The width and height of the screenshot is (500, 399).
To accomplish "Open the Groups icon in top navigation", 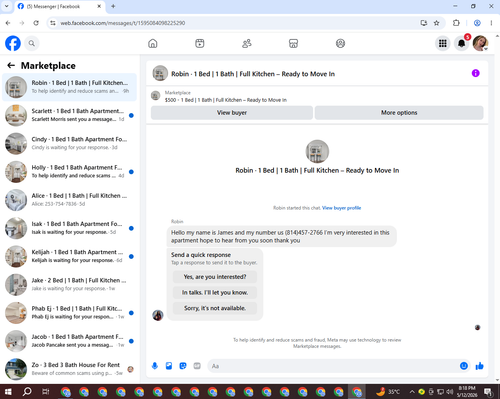I will 340,43.
